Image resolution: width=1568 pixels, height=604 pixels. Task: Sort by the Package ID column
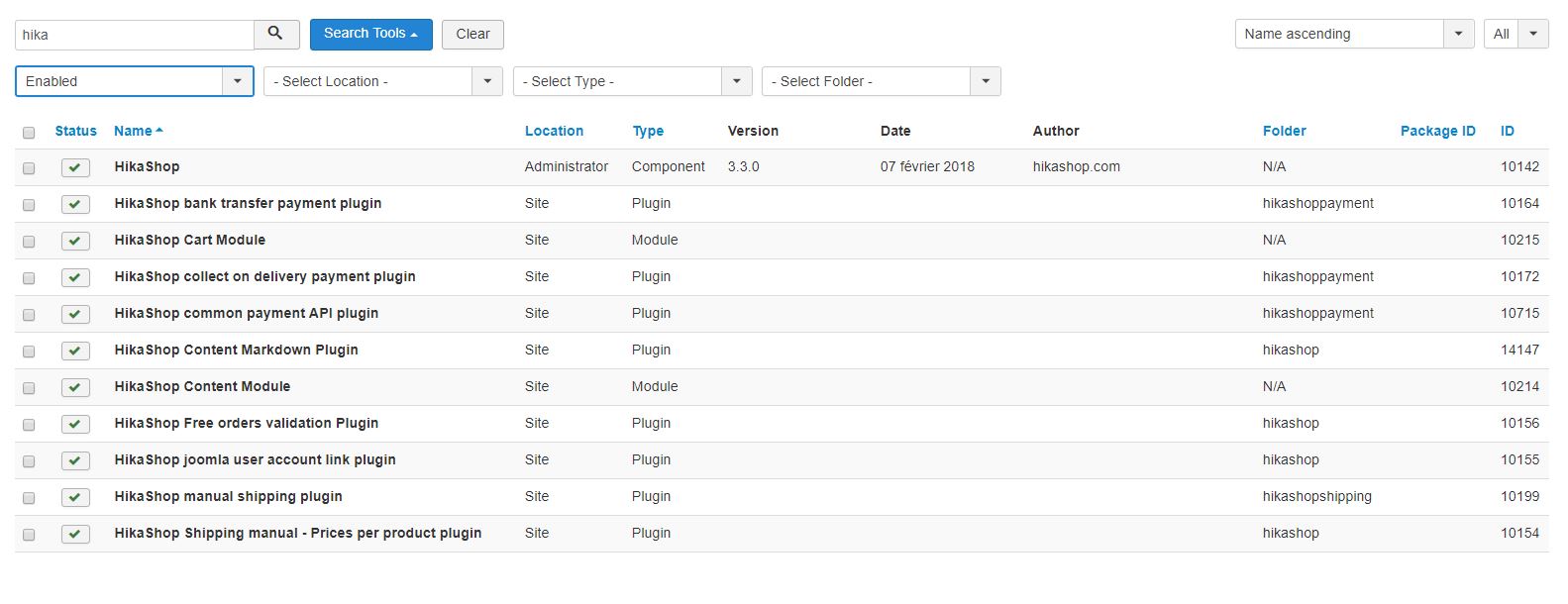pos(1437,131)
